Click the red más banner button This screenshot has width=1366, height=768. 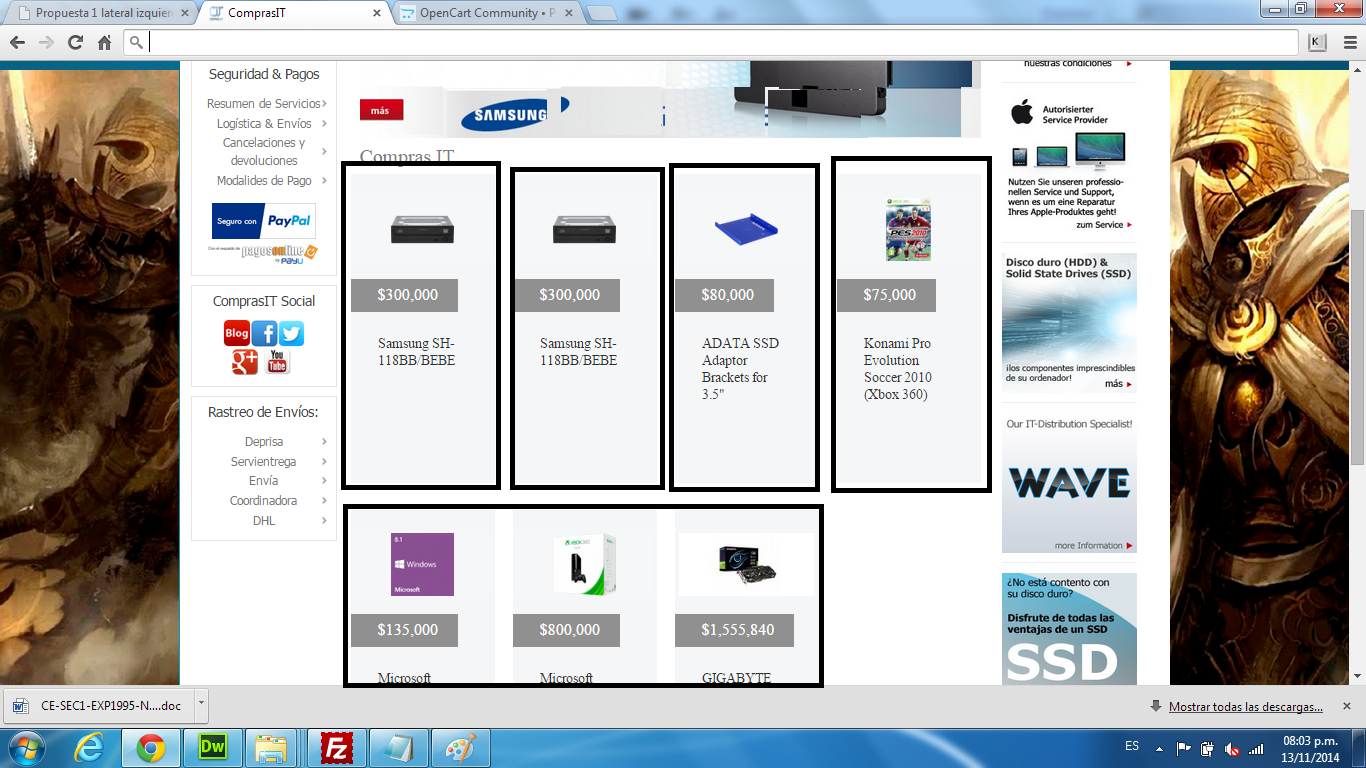[381, 110]
